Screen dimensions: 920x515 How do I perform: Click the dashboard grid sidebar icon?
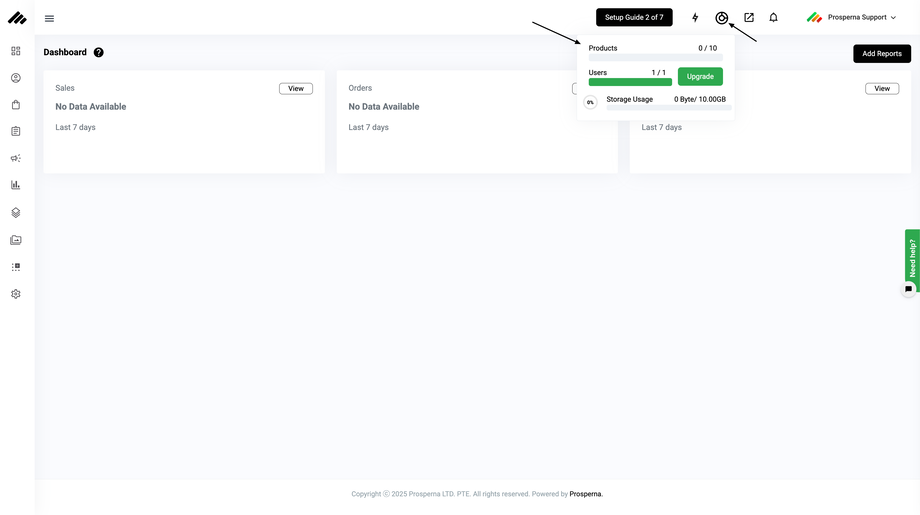point(16,51)
